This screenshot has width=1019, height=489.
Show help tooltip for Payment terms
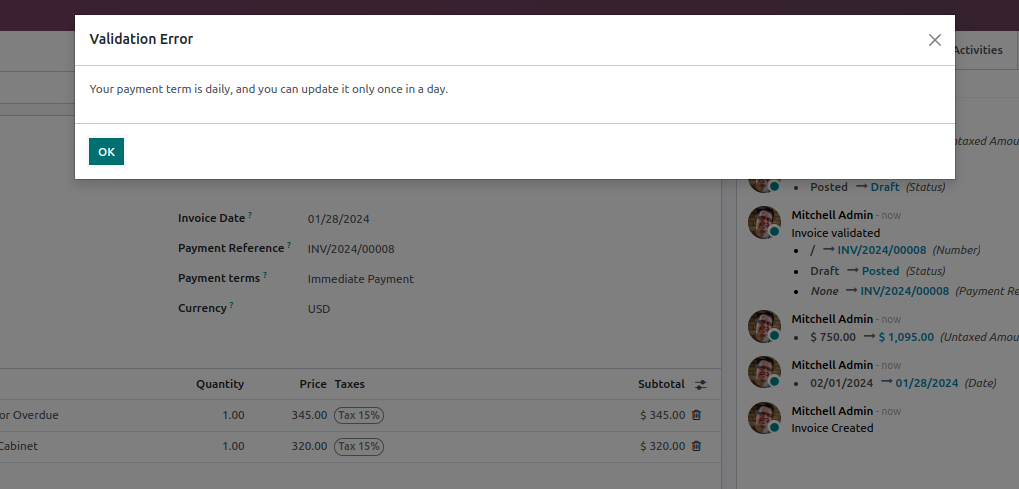(x=265, y=275)
